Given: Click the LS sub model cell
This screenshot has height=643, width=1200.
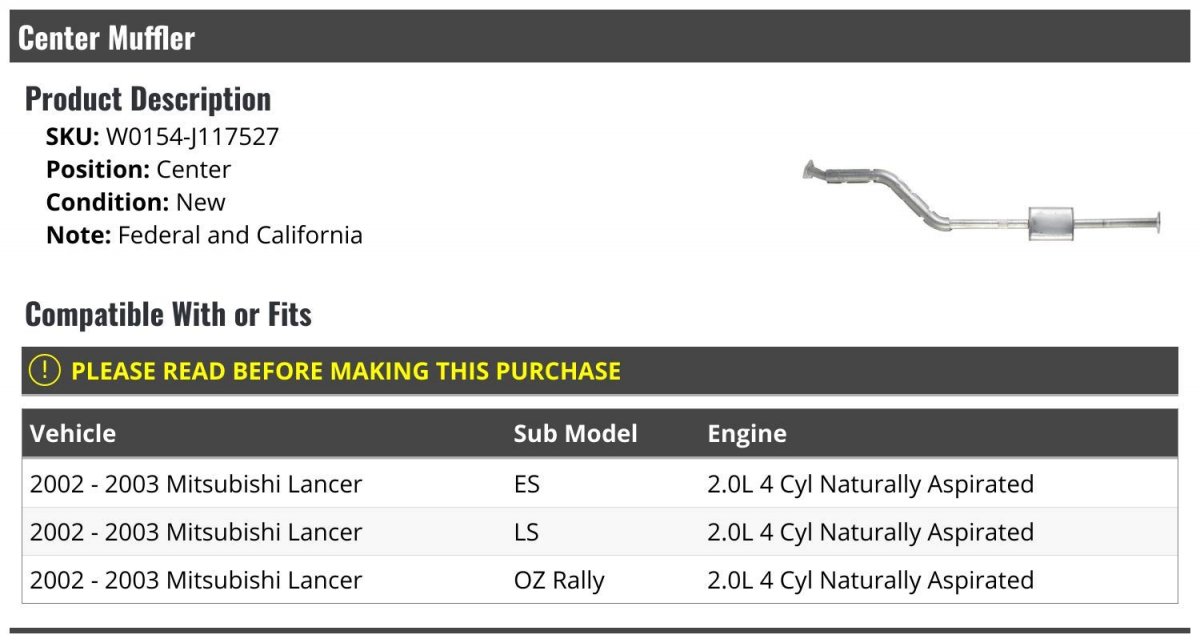Looking at the screenshot, I should coord(526,532).
